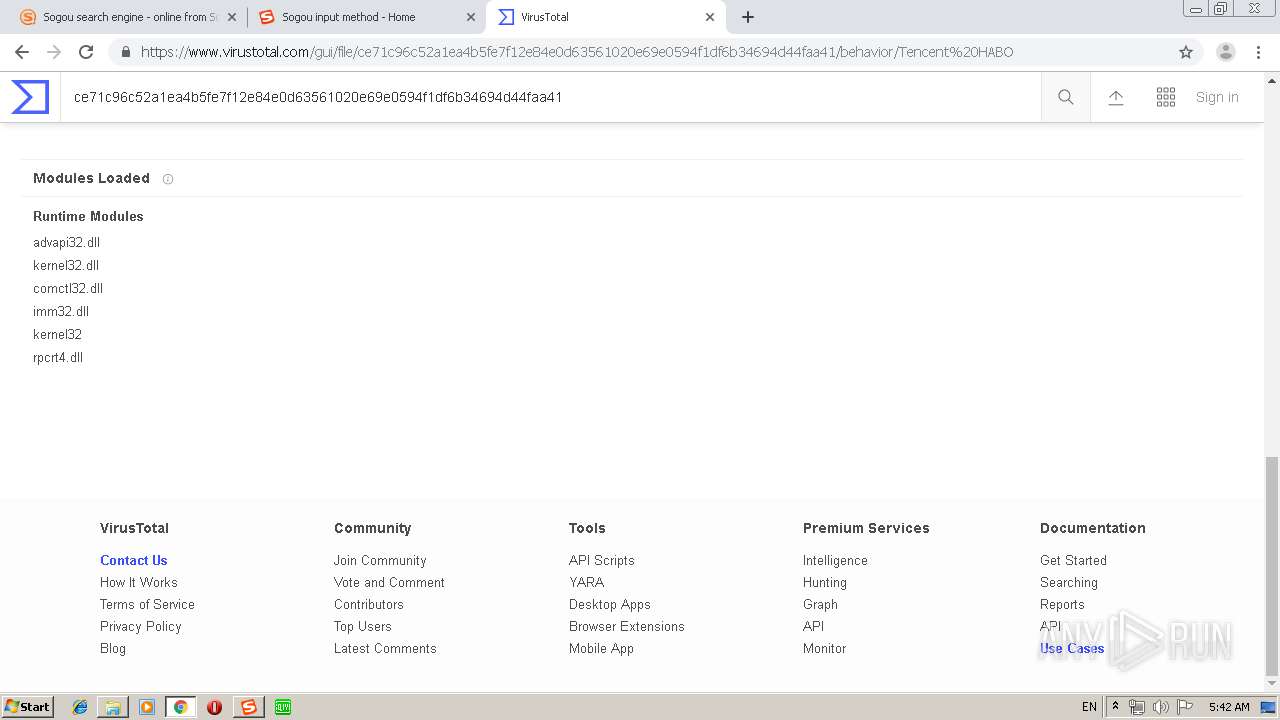
Task: Click Join Community
Action: tap(380, 560)
